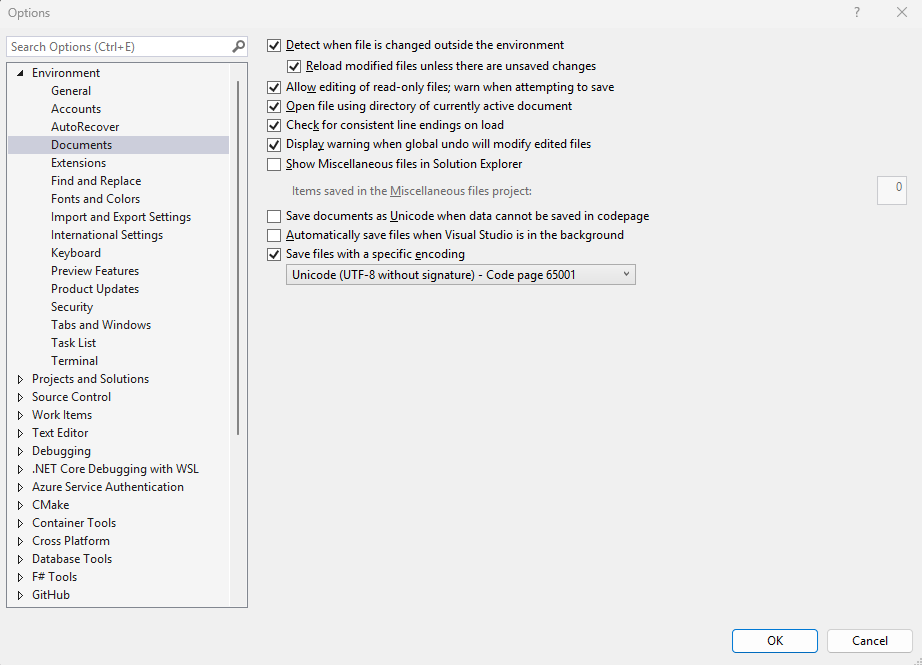Enable Show Miscellaneous files in Solution Explorer
The width and height of the screenshot is (922, 665).
[275, 164]
